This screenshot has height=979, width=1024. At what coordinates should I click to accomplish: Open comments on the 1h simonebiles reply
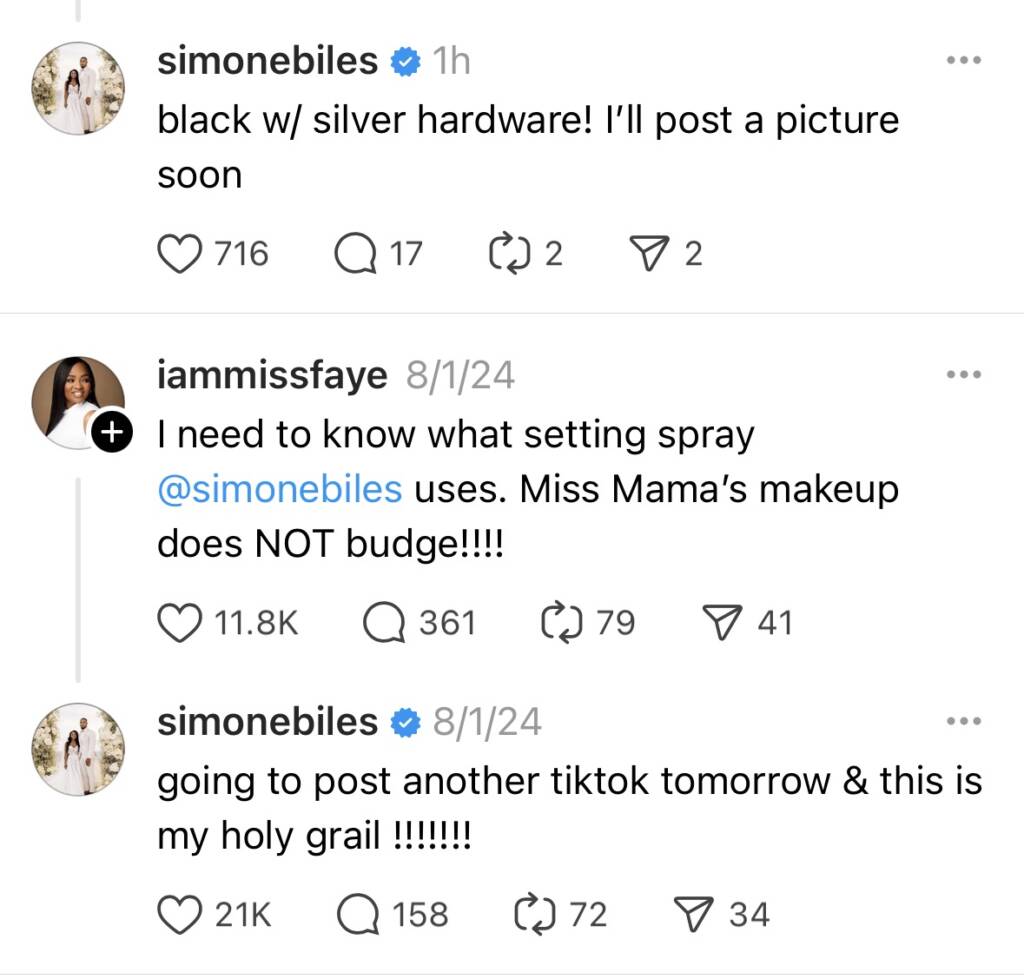(x=352, y=254)
